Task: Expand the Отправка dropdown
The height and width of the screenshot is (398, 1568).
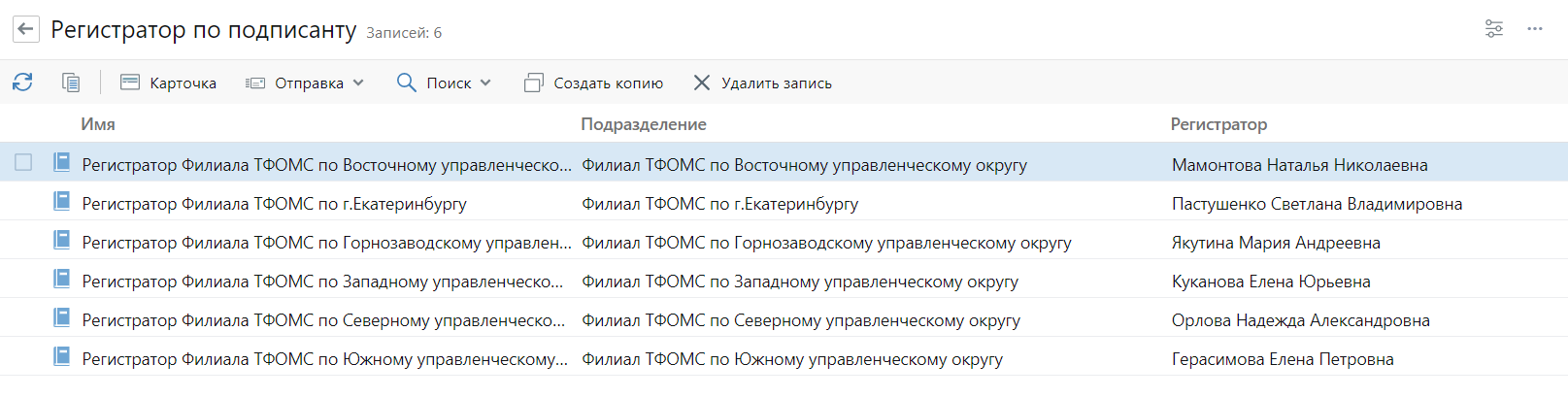Action: tap(305, 83)
